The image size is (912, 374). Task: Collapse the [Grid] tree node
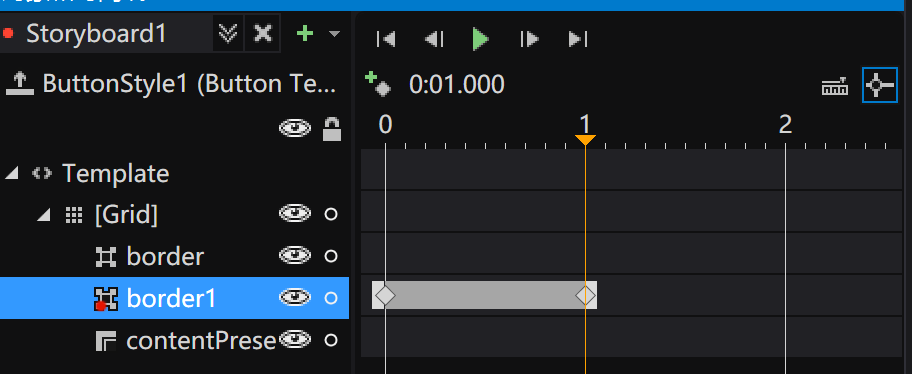(44, 215)
